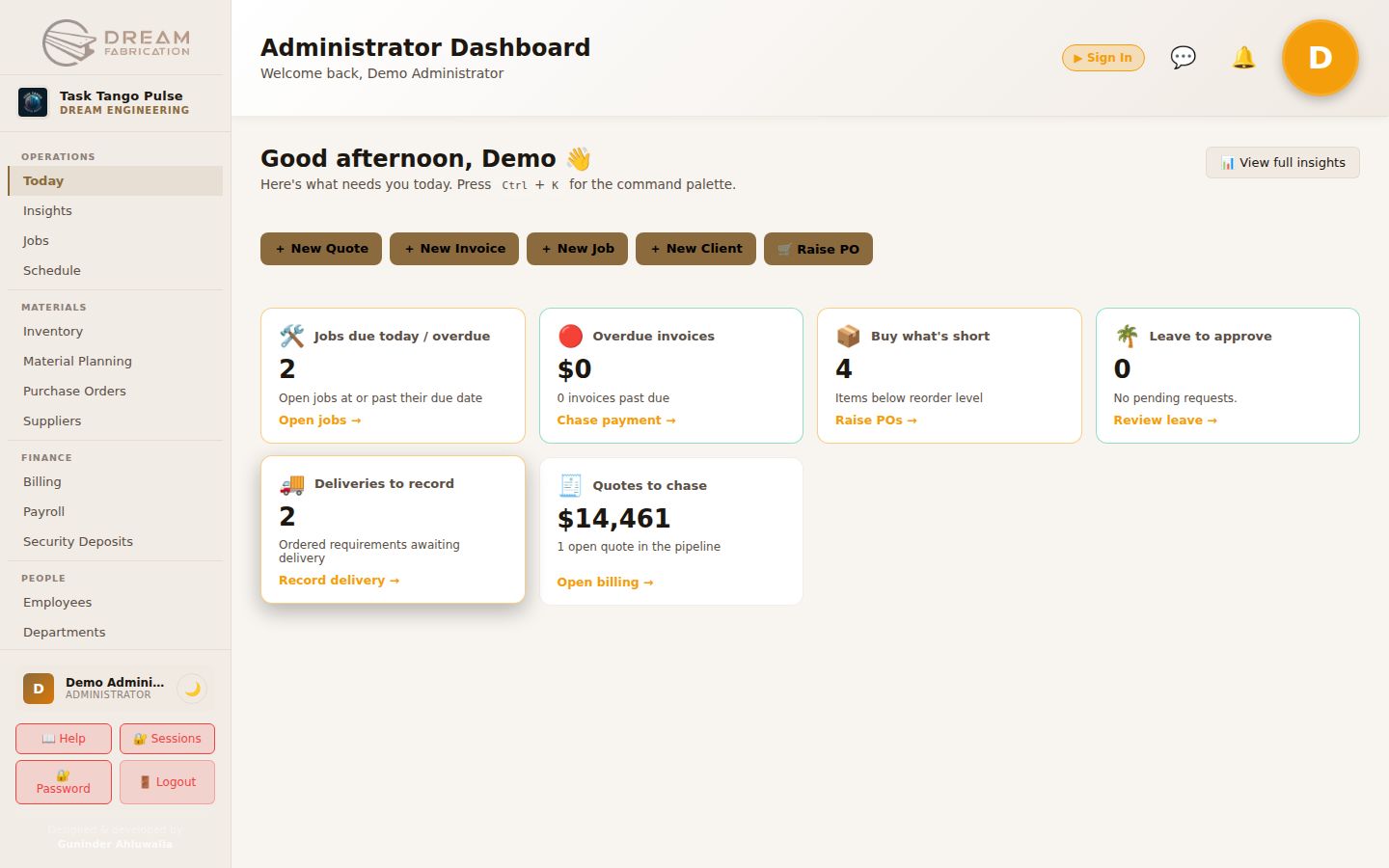Viewport: 1389px width, 868px height.
Task: Open Billing under Finance
Action: tap(116, 481)
